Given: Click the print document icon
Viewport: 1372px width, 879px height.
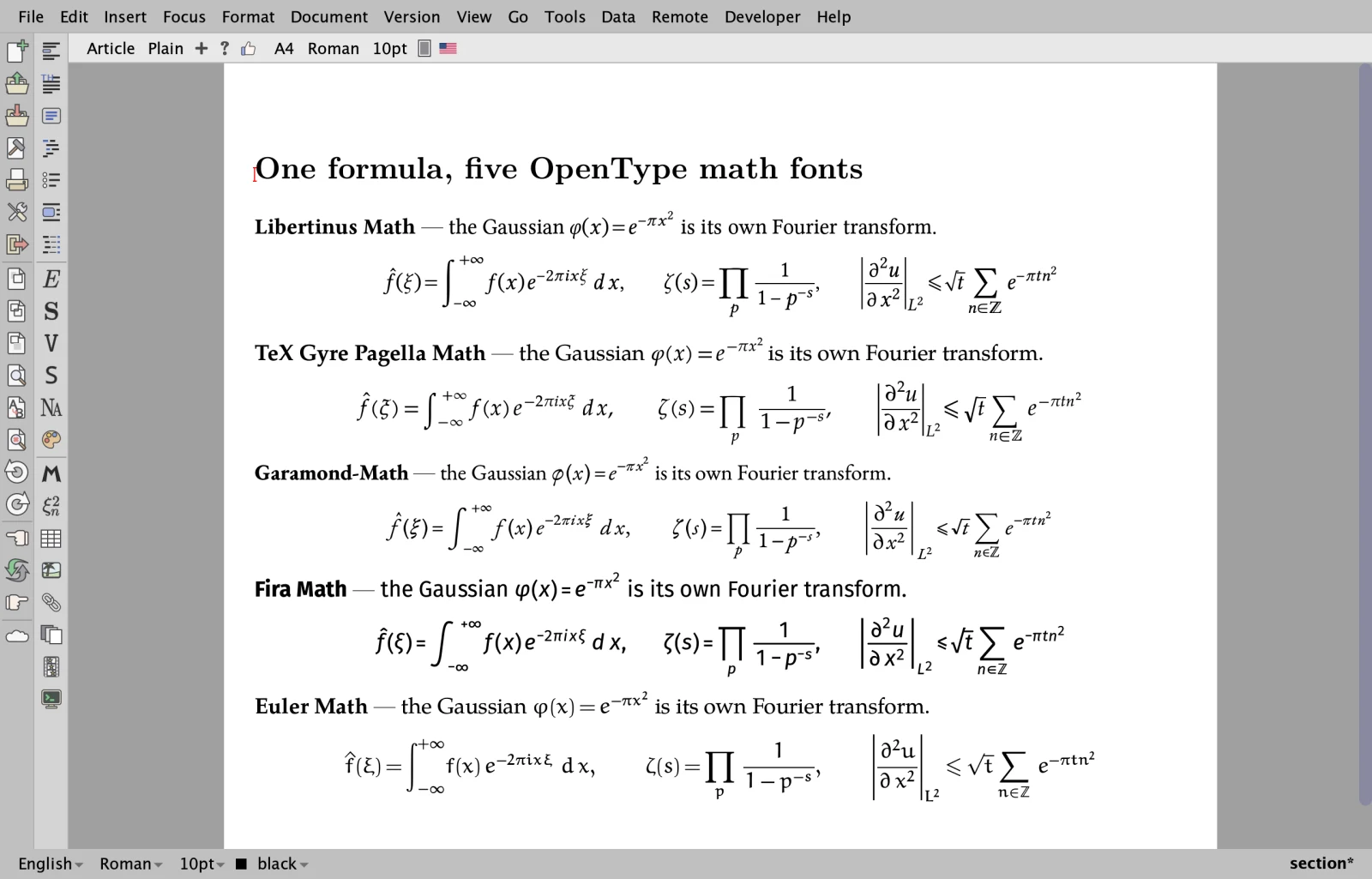Looking at the screenshot, I should tap(16, 180).
